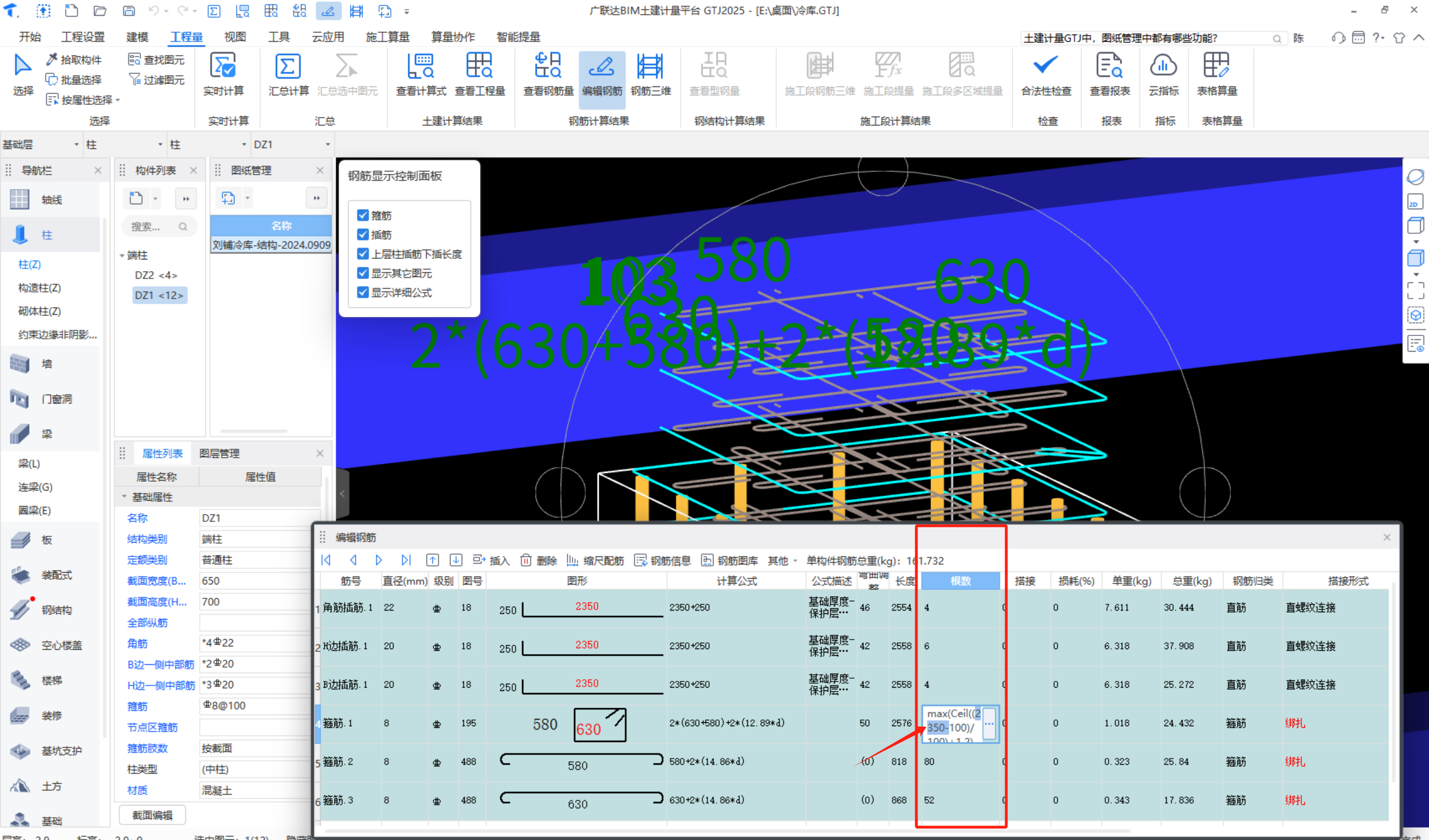Open the 表格算量 tool
This screenshot has width=1429, height=840.
[x=1217, y=75]
